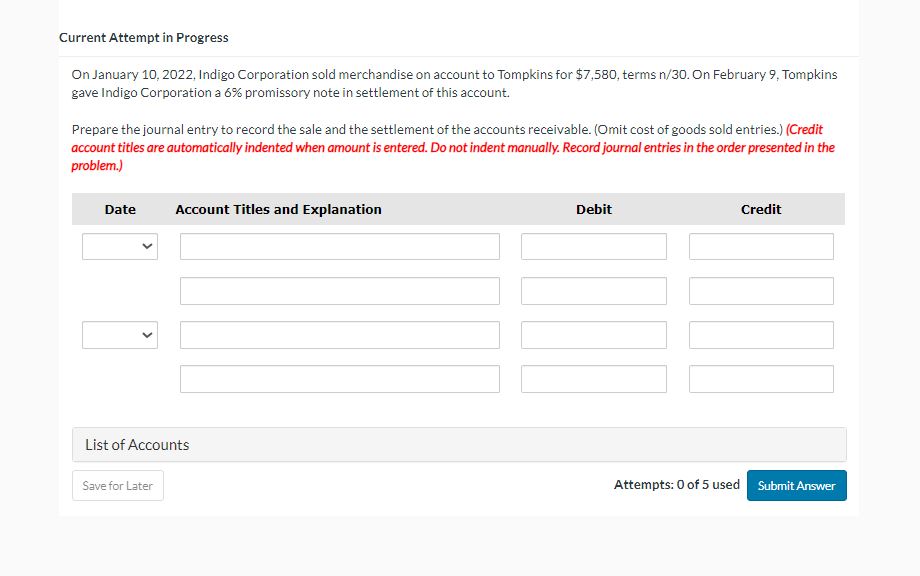Click the Attempts: 0 of 5 used text

tap(676, 484)
